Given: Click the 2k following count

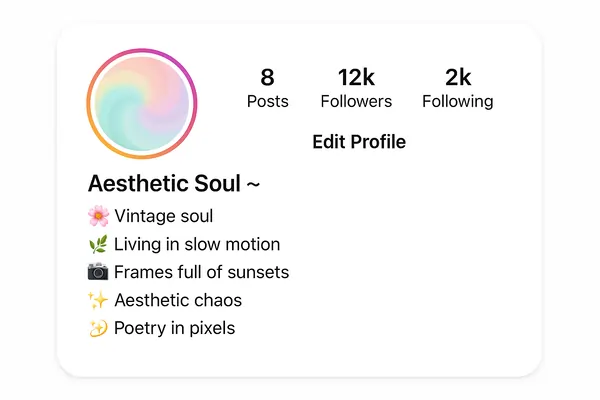Looking at the screenshot, I should (x=457, y=77).
